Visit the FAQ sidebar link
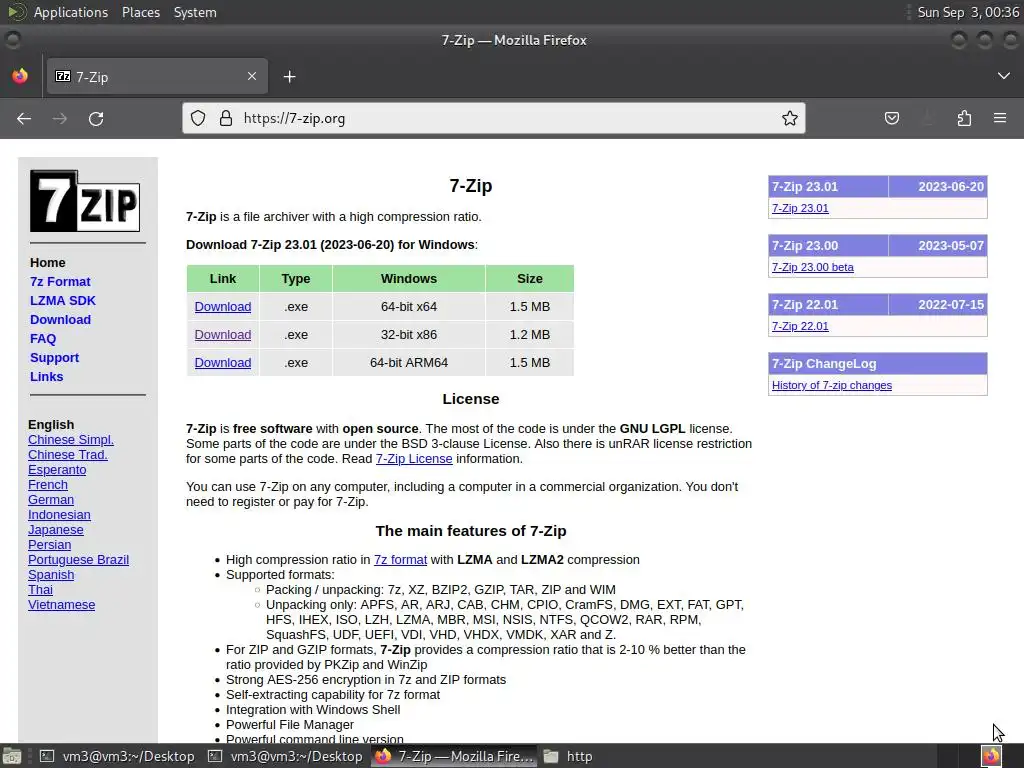Screen dimensions: 1024x768 pyautogui.click(x=43, y=338)
